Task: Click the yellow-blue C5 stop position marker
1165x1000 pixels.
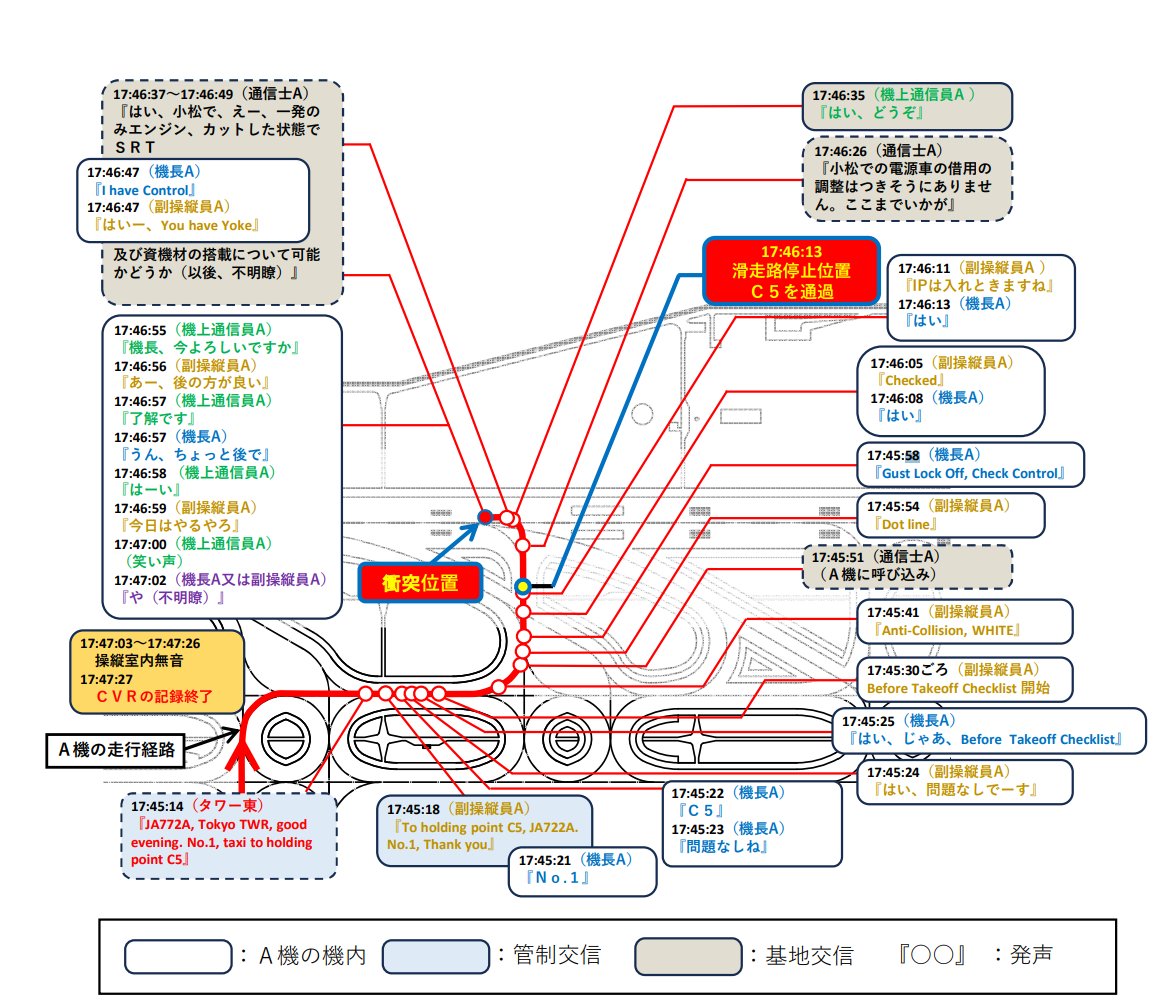Action: [523, 587]
